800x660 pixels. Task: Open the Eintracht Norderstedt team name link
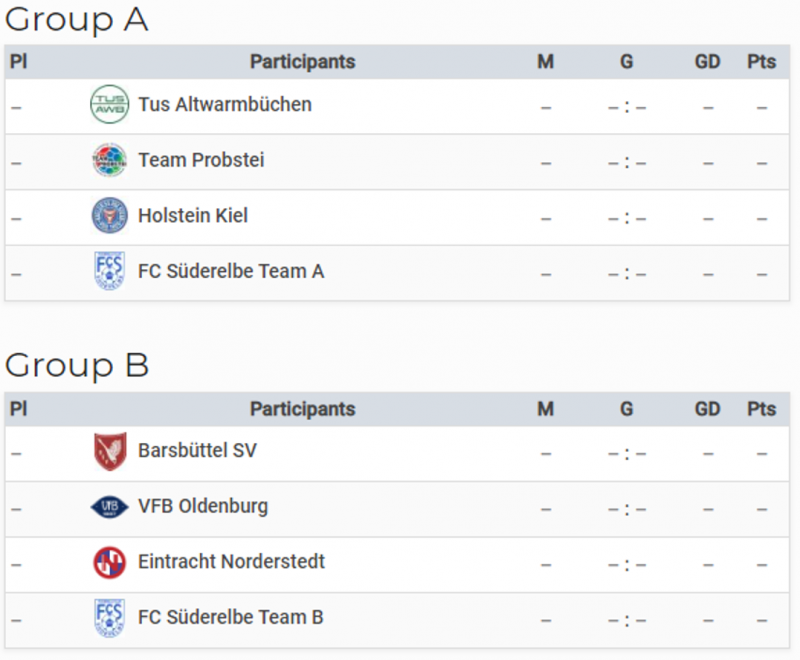(x=231, y=562)
